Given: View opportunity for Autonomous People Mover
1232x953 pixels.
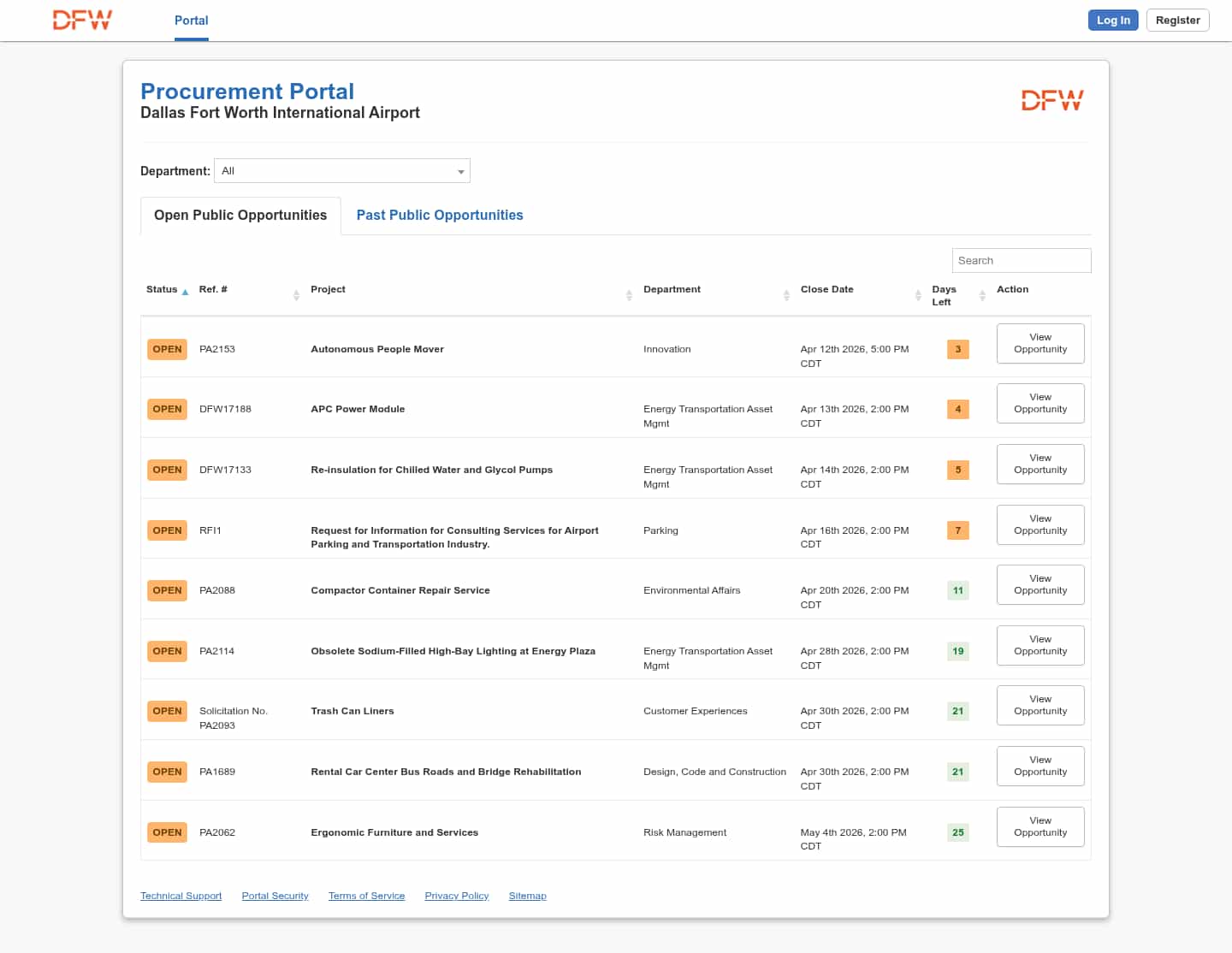Looking at the screenshot, I should (x=1039, y=343).
